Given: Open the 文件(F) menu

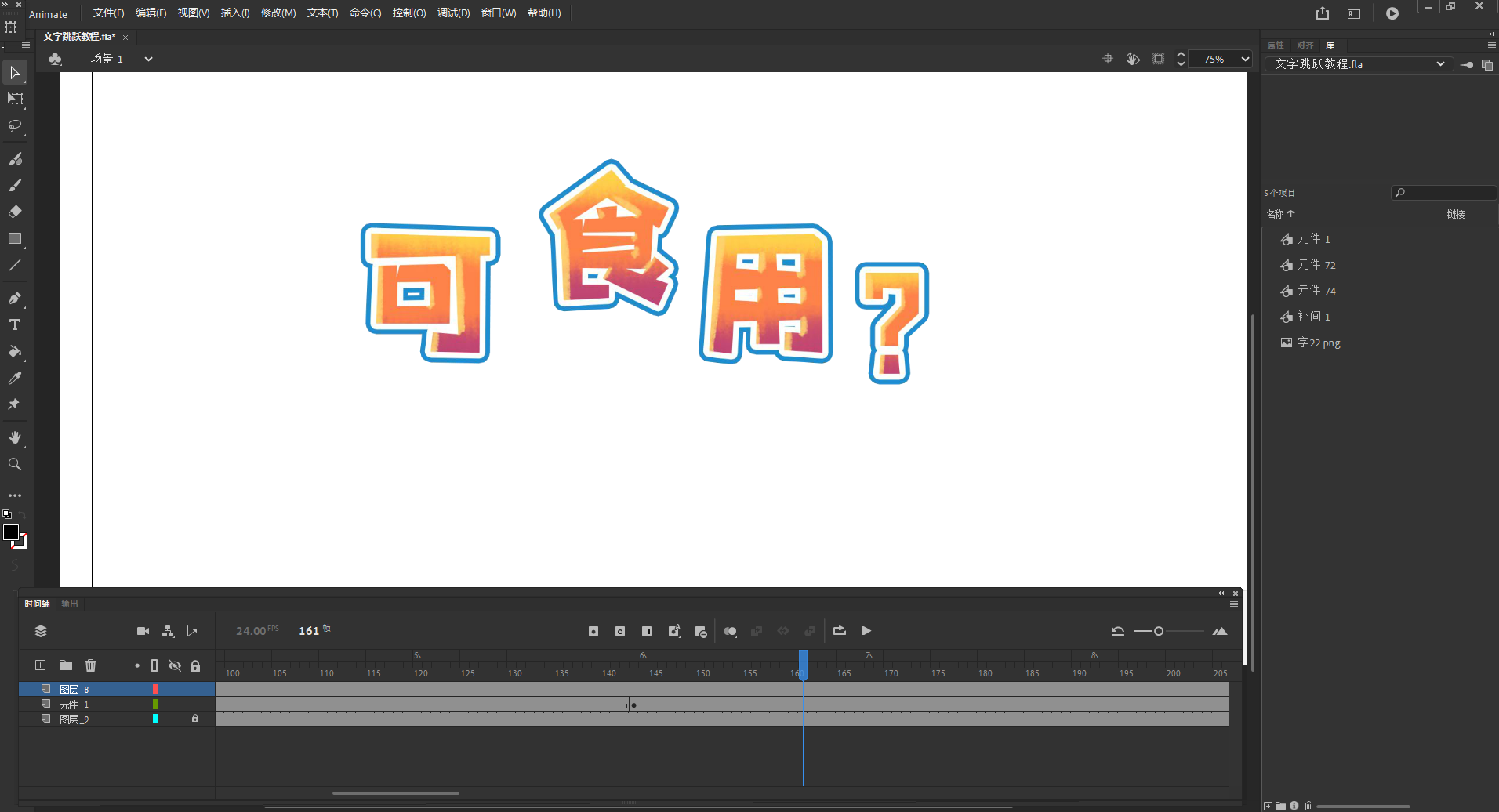Looking at the screenshot, I should [x=108, y=13].
